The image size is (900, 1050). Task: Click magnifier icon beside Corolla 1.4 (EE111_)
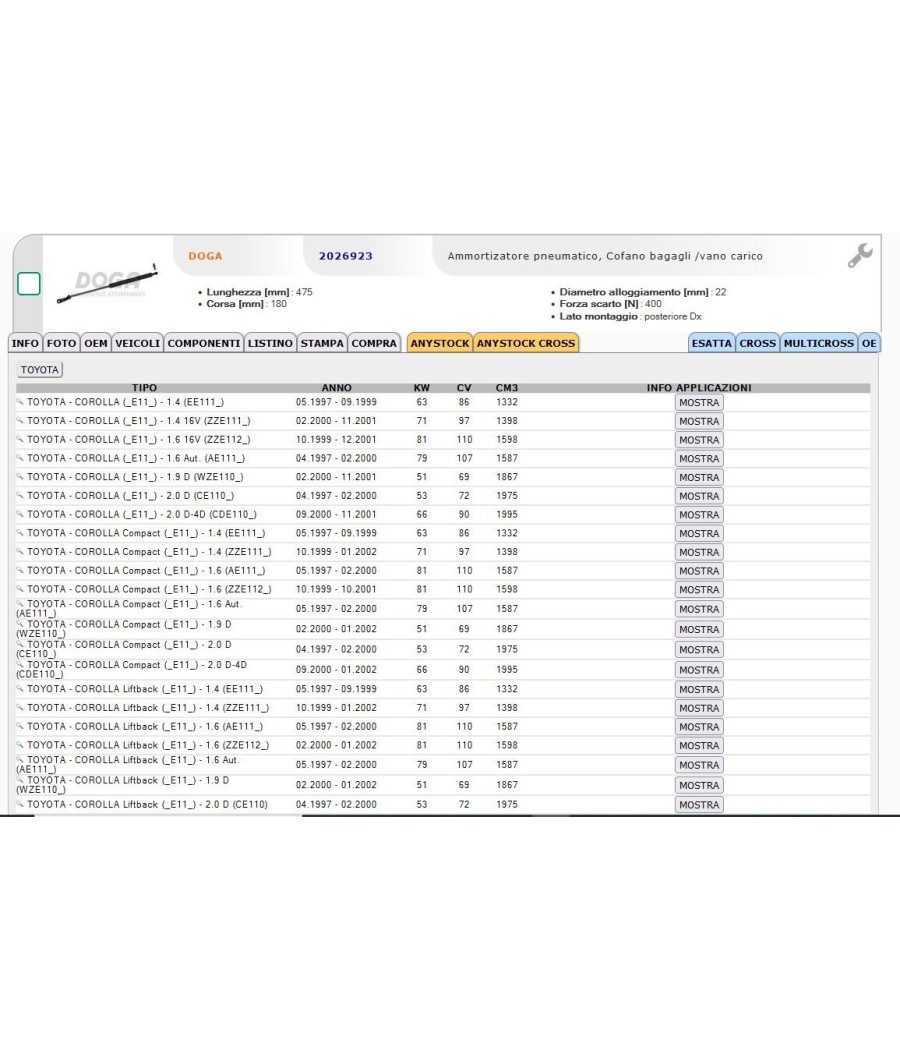coord(20,402)
